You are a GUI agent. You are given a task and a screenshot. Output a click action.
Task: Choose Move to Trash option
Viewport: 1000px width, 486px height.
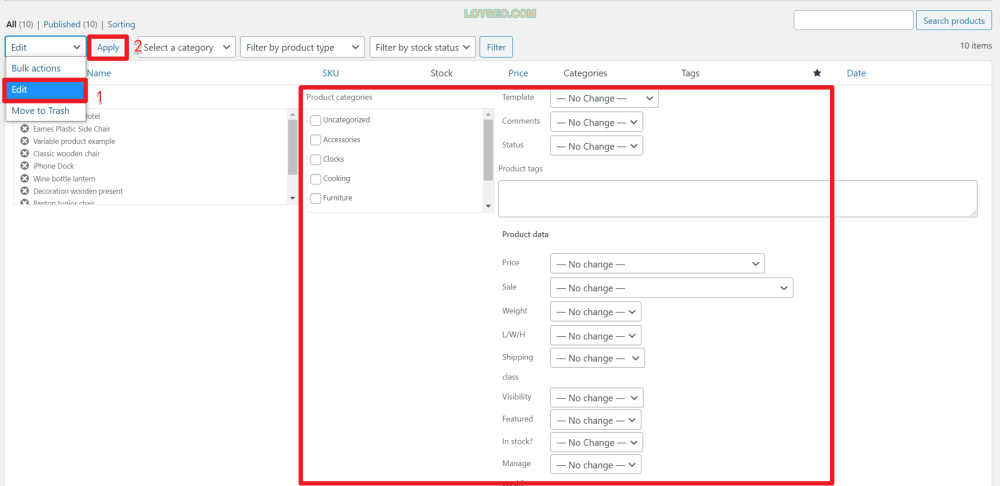coord(46,111)
